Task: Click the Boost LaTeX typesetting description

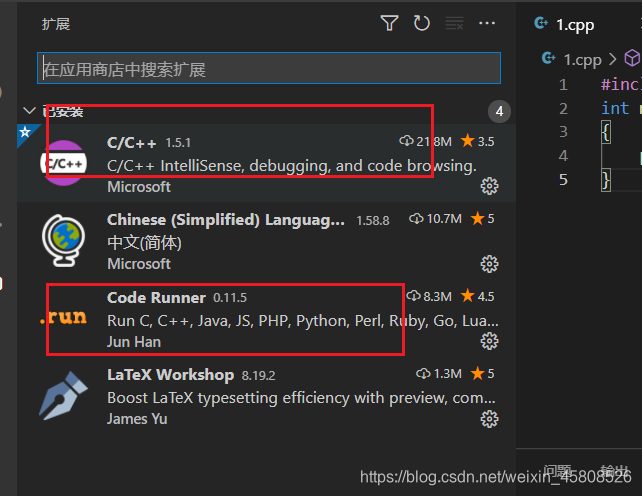Action: [x=301, y=398]
